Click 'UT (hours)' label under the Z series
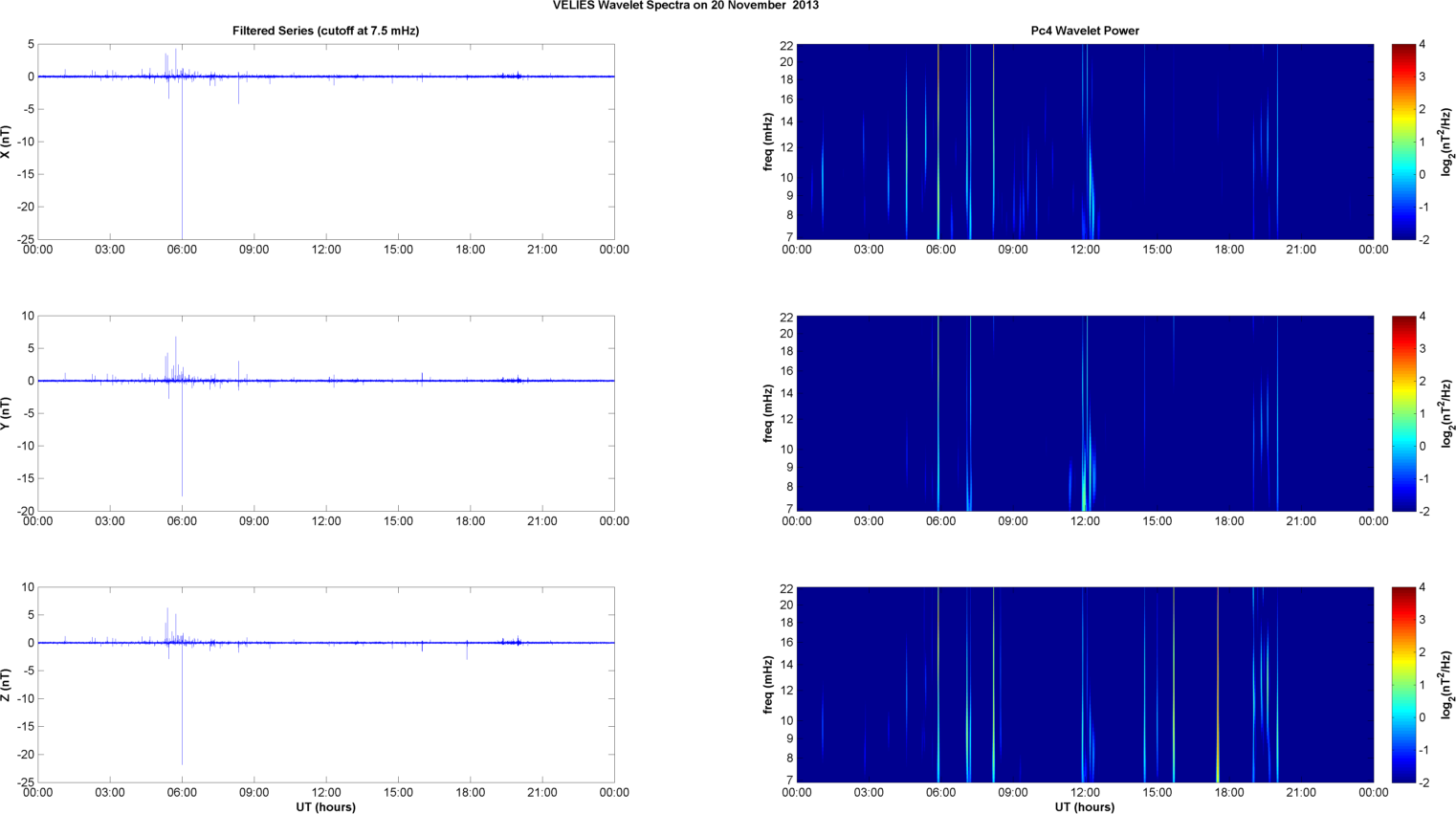This screenshot has height=814, width=1456. click(x=325, y=807)
